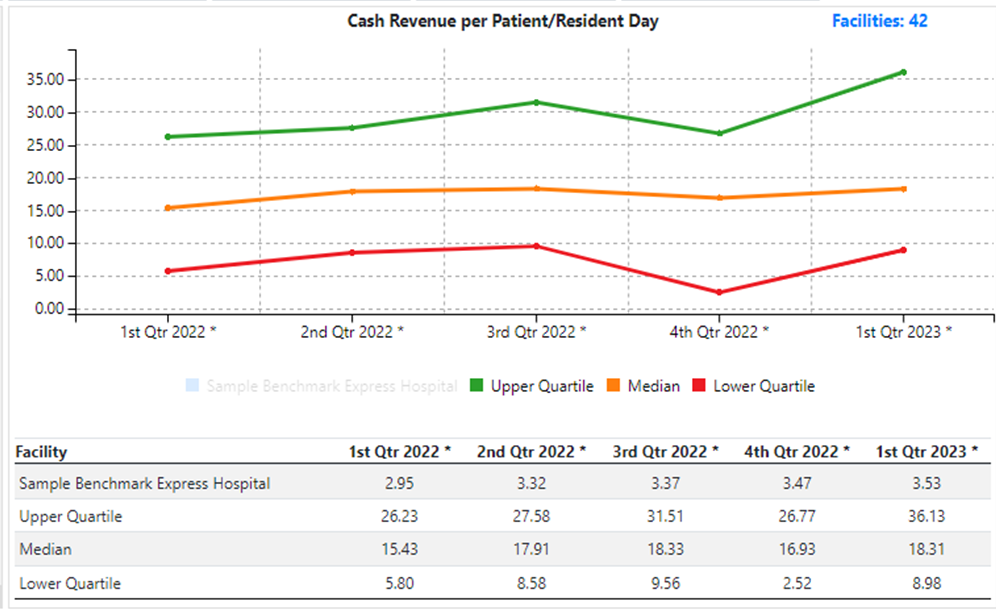Click the 2nd Qtr 2022 * table column header

pyautogui.click(x=532, y=452)
